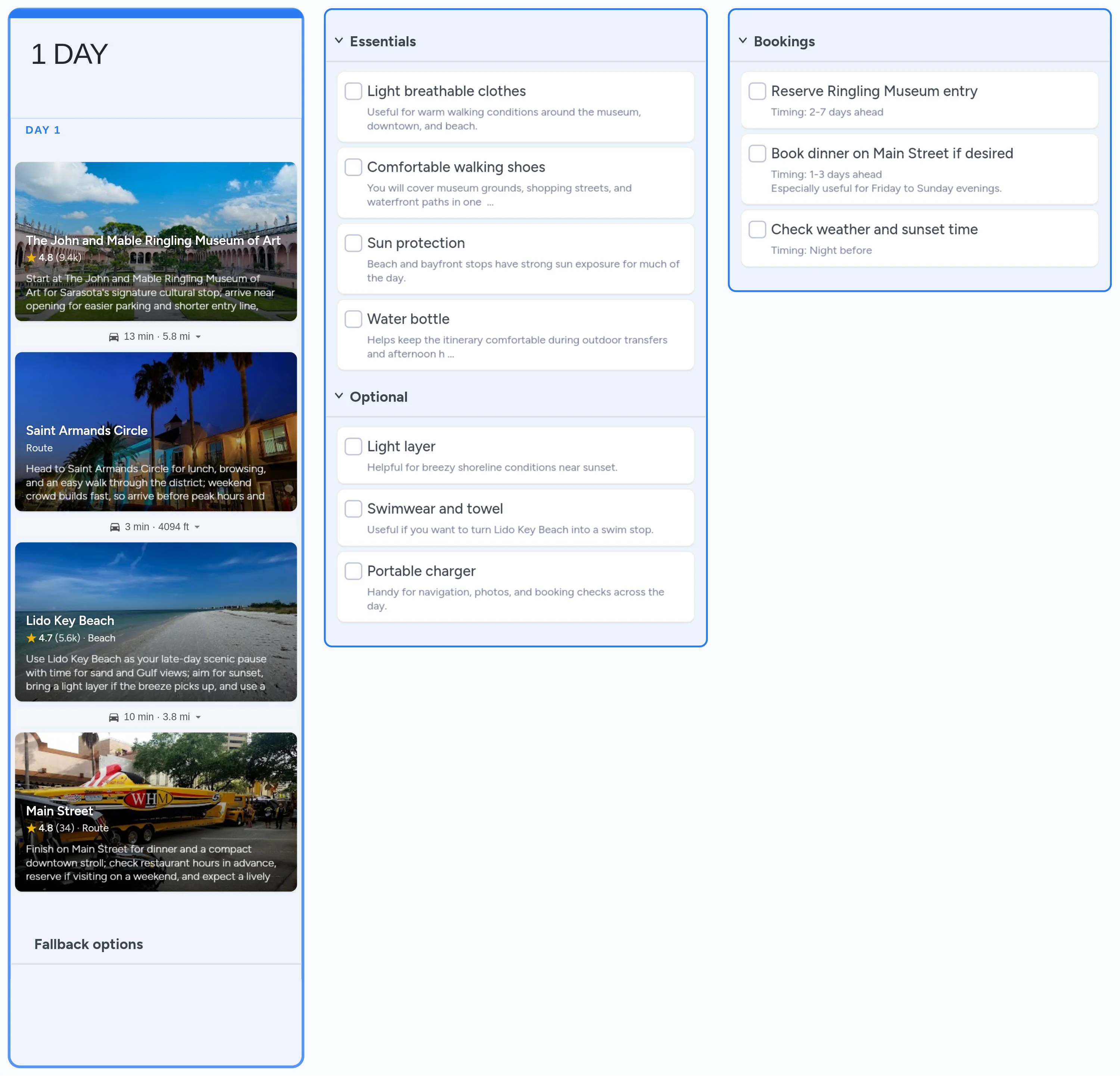
Task: Click Ringling Museum star rating icon
Action: coord(31,258)
